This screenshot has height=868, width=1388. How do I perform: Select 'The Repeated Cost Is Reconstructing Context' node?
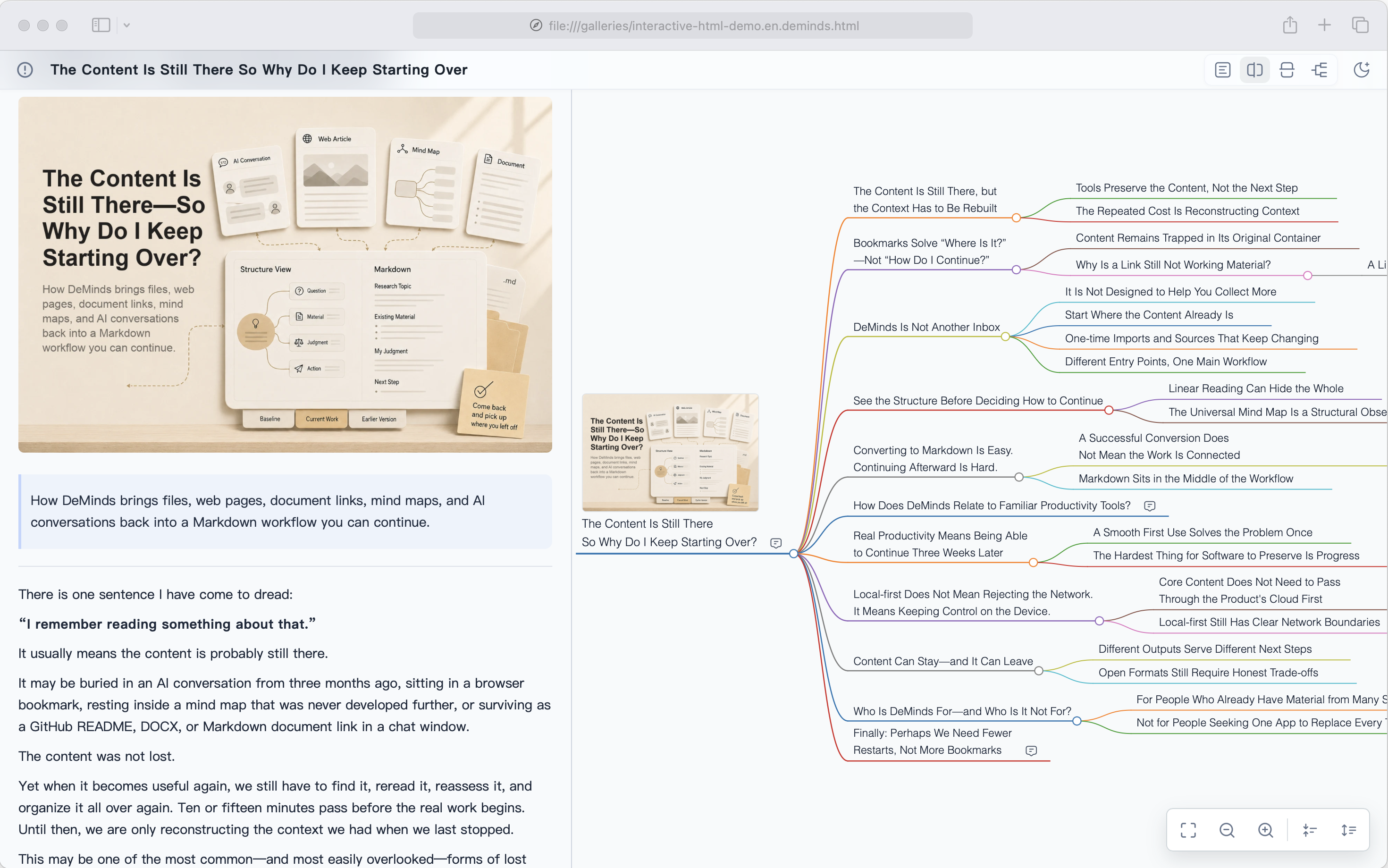tap(1187, 211)
